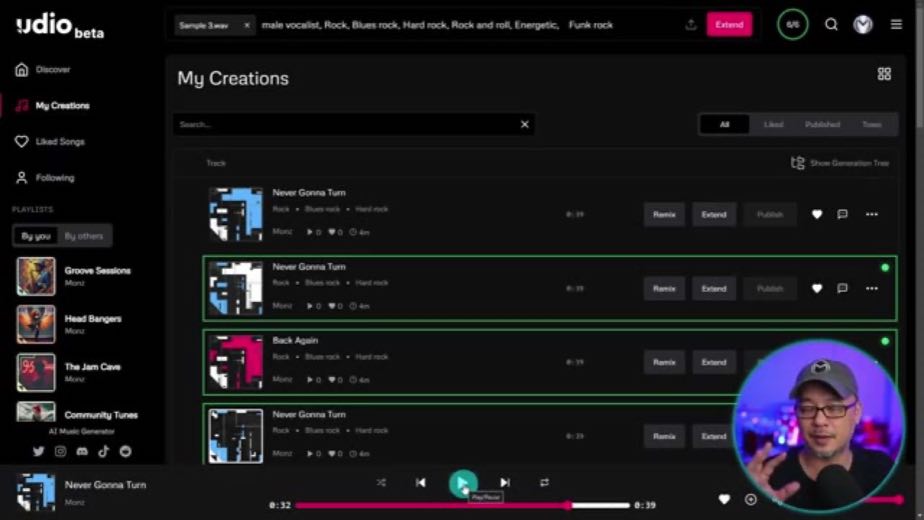Open the search magnifier icon
Image resolution: width=924 pixels, height=520 pixels.
[831, 25]
